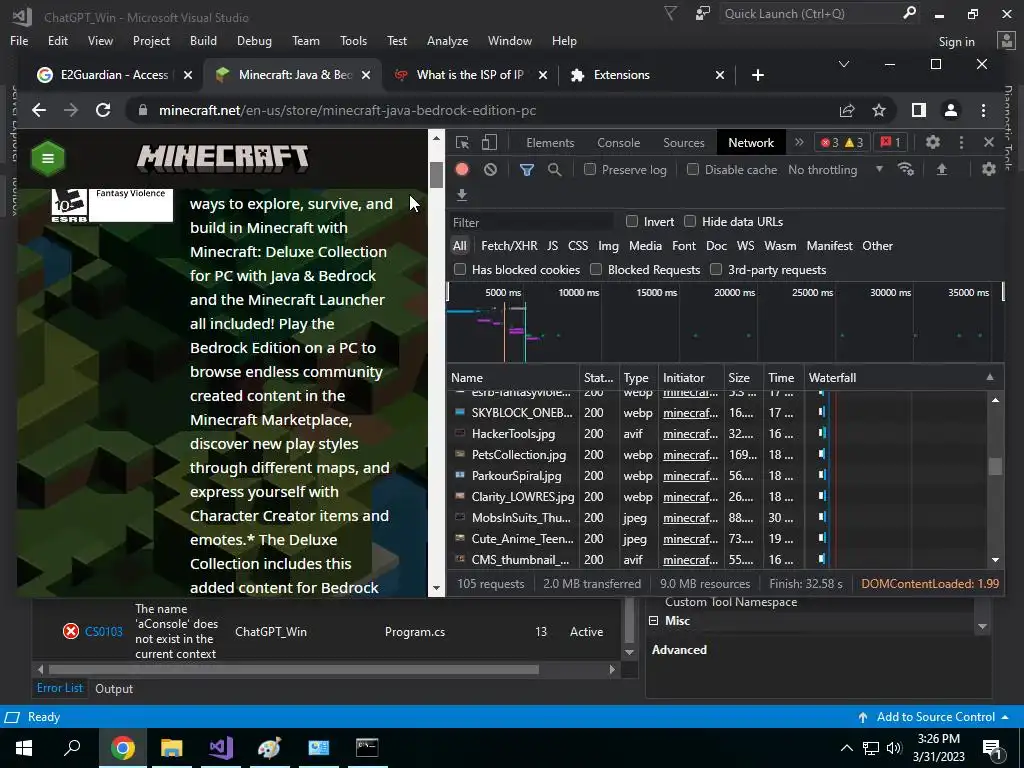Switch to the E2Guardian browser tab
The image size is (1024, 768).
pos(114,75)
